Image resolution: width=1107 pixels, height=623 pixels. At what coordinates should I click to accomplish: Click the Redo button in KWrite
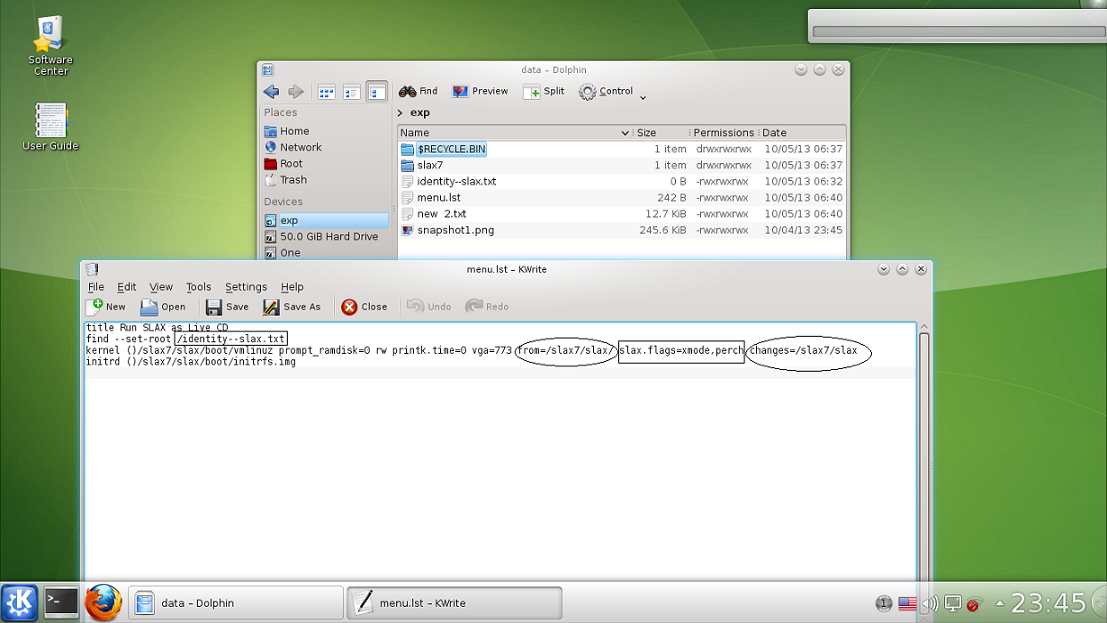pyautogui.click(x=487, y=307)
